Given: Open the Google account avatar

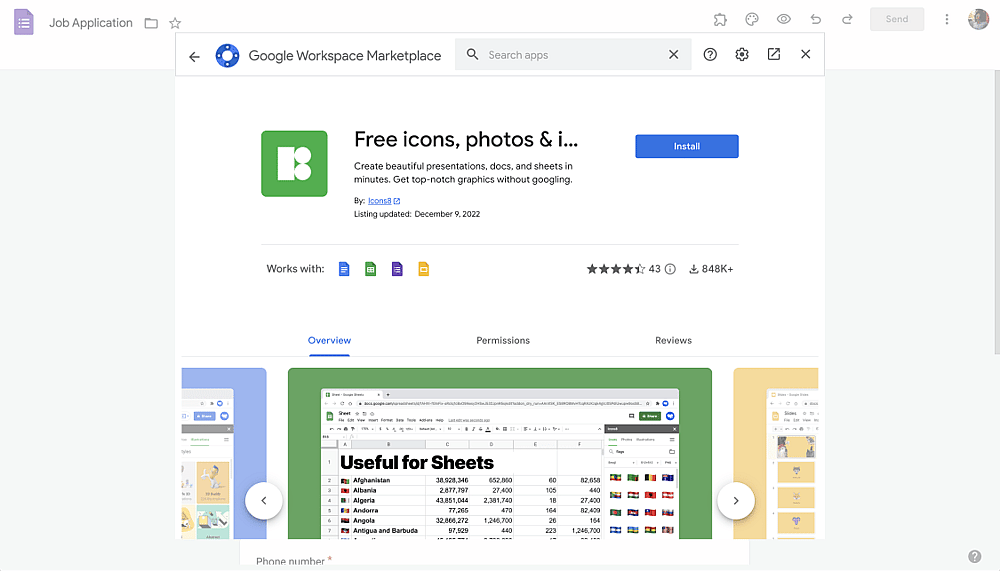Looking at the screenshot, I should (978, 19).
